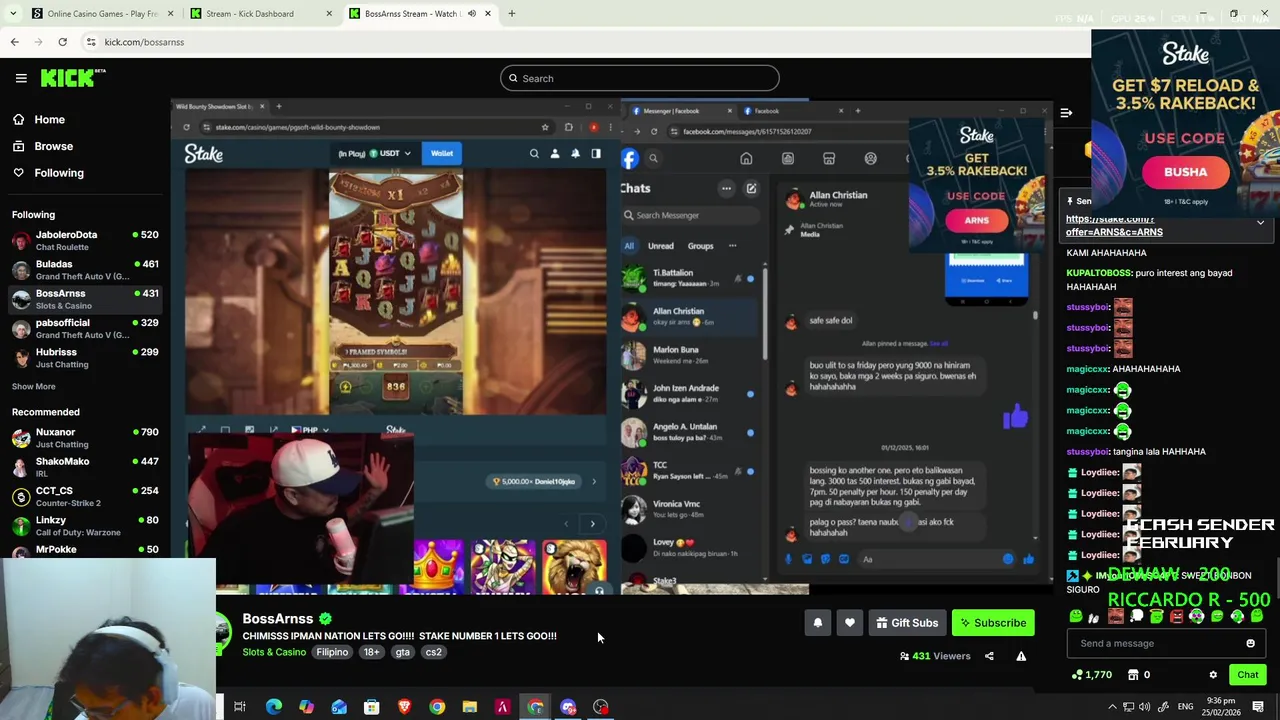Open the volume control in system tray

click(1144, 707)
